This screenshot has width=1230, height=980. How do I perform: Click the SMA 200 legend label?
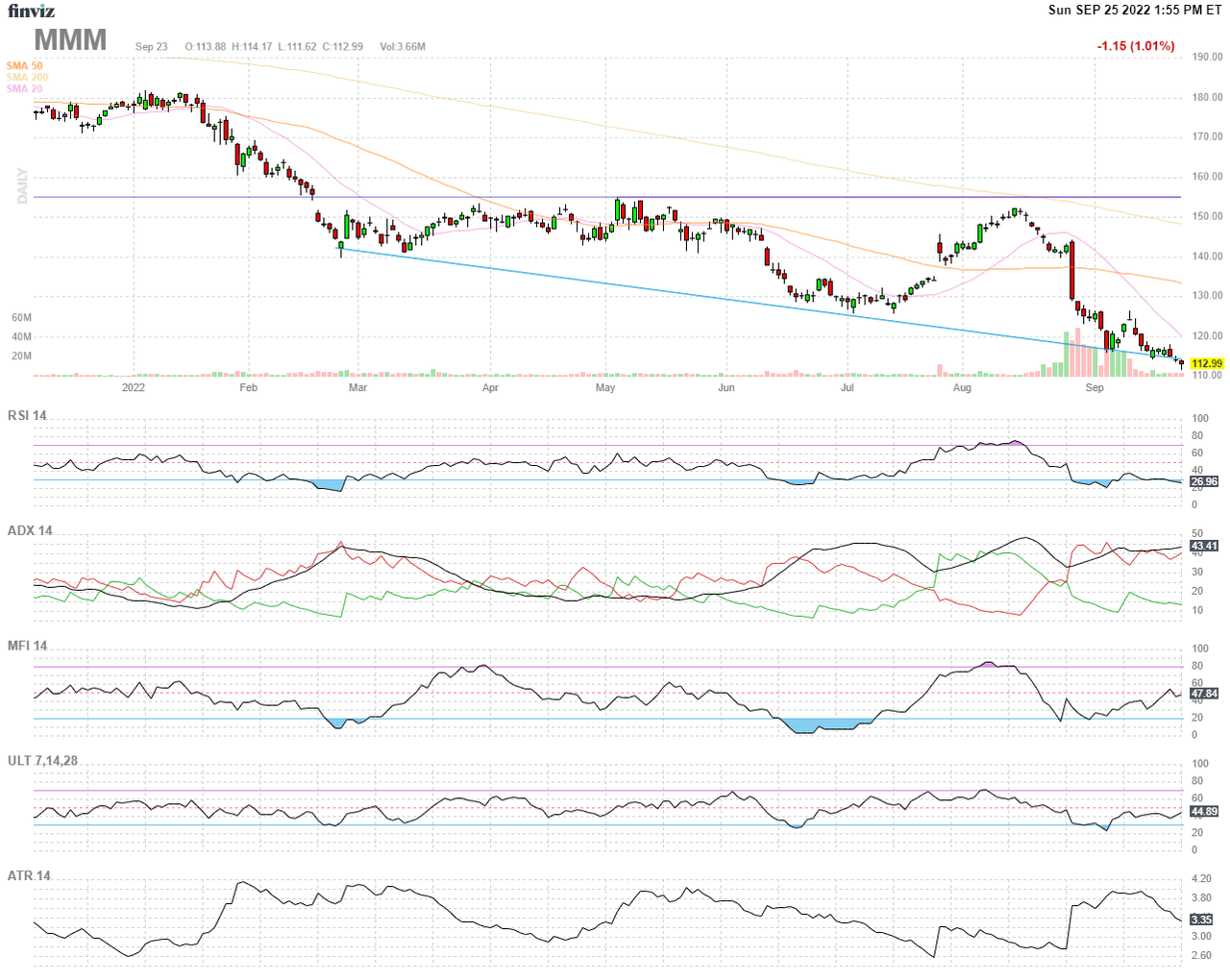coord(27,77)
